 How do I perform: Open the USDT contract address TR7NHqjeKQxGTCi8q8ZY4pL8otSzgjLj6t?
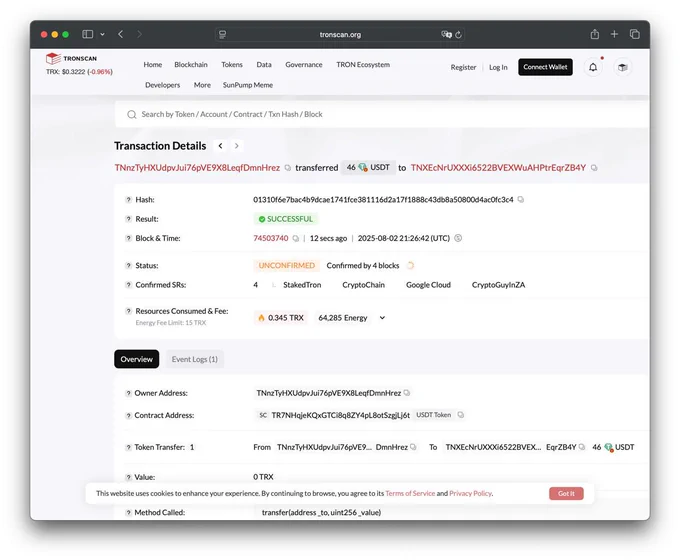[x=340, y=416]
